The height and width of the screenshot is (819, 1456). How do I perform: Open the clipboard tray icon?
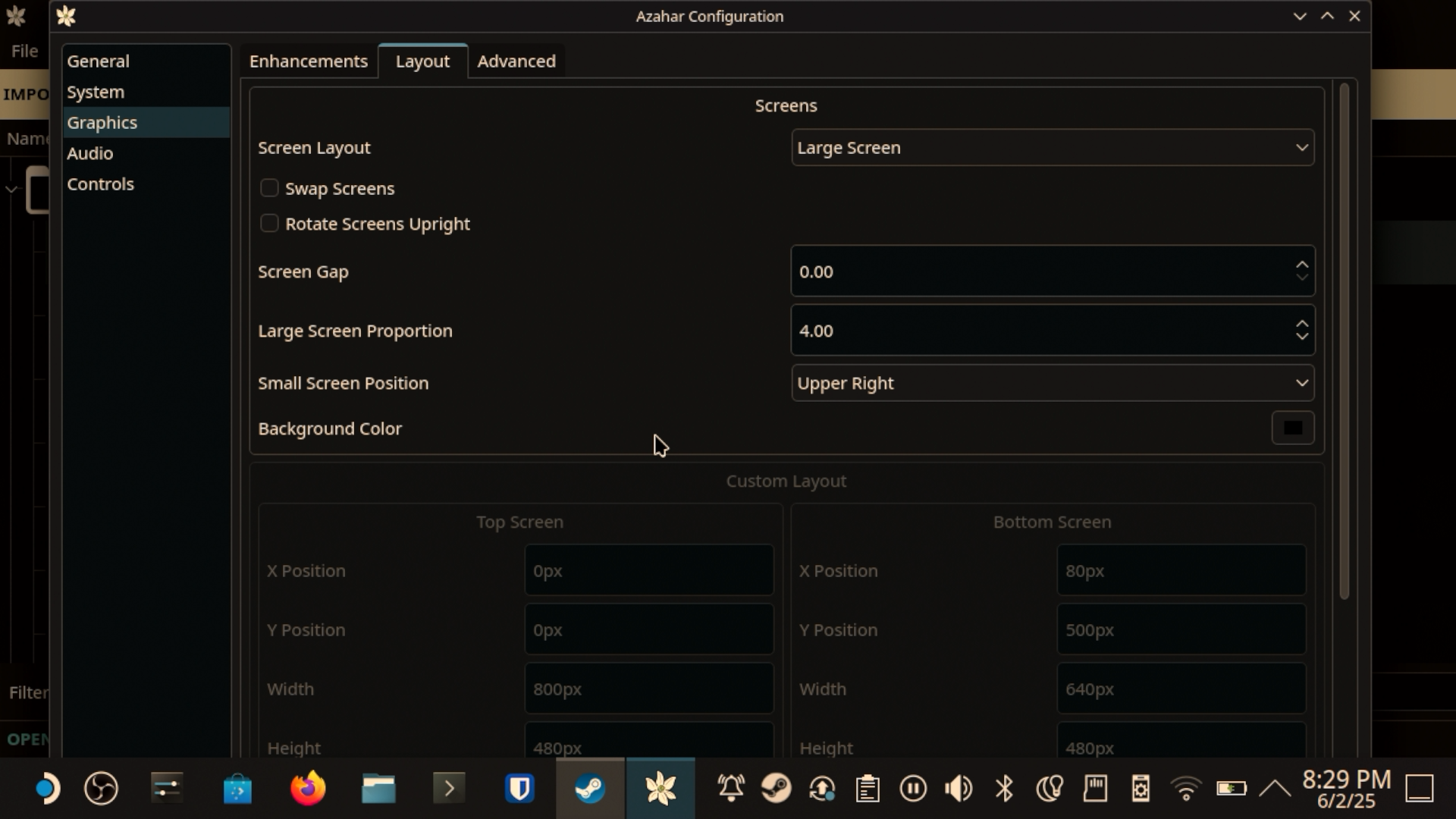point(868,789)
